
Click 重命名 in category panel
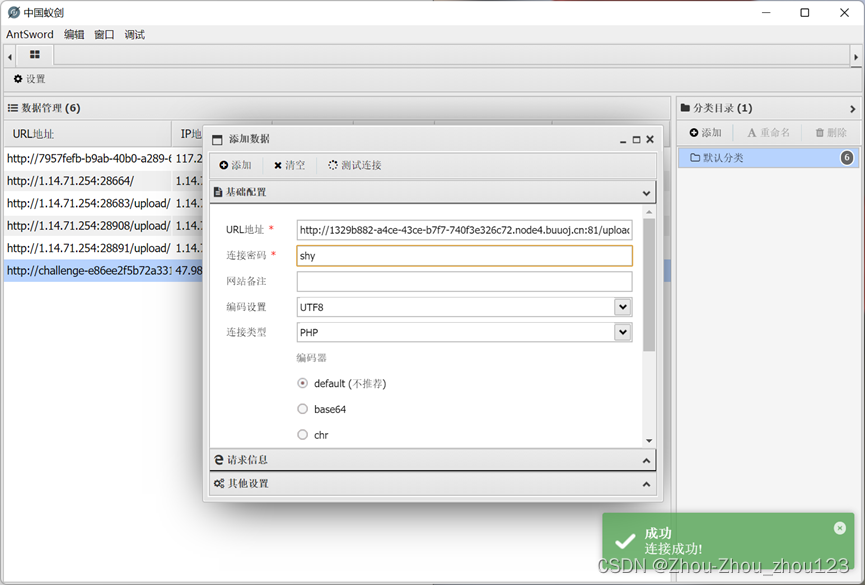[x=768, y=132]
